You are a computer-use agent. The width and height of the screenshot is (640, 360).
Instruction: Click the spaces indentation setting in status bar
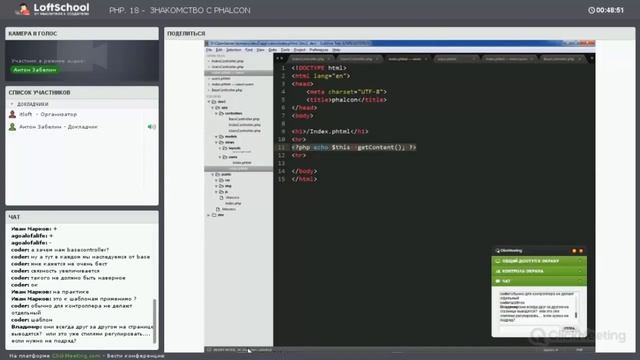550,350
